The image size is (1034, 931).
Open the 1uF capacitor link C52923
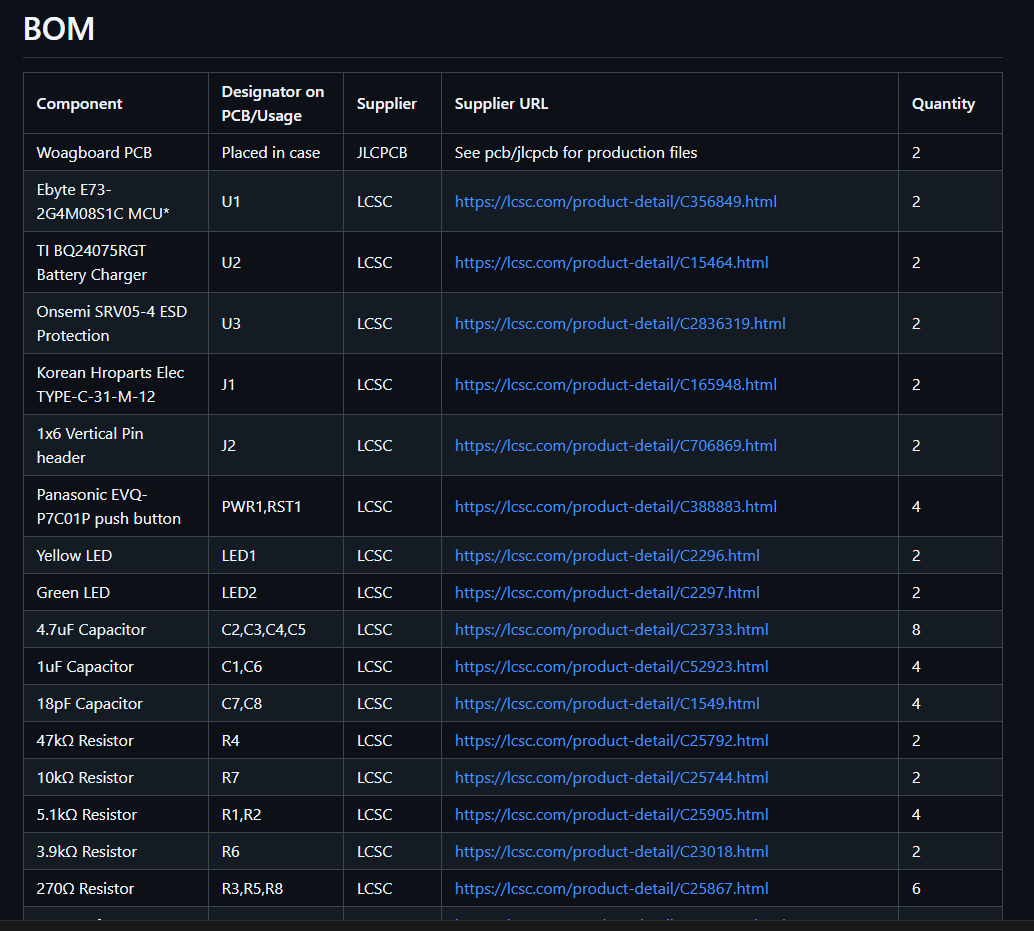point(611,666)
